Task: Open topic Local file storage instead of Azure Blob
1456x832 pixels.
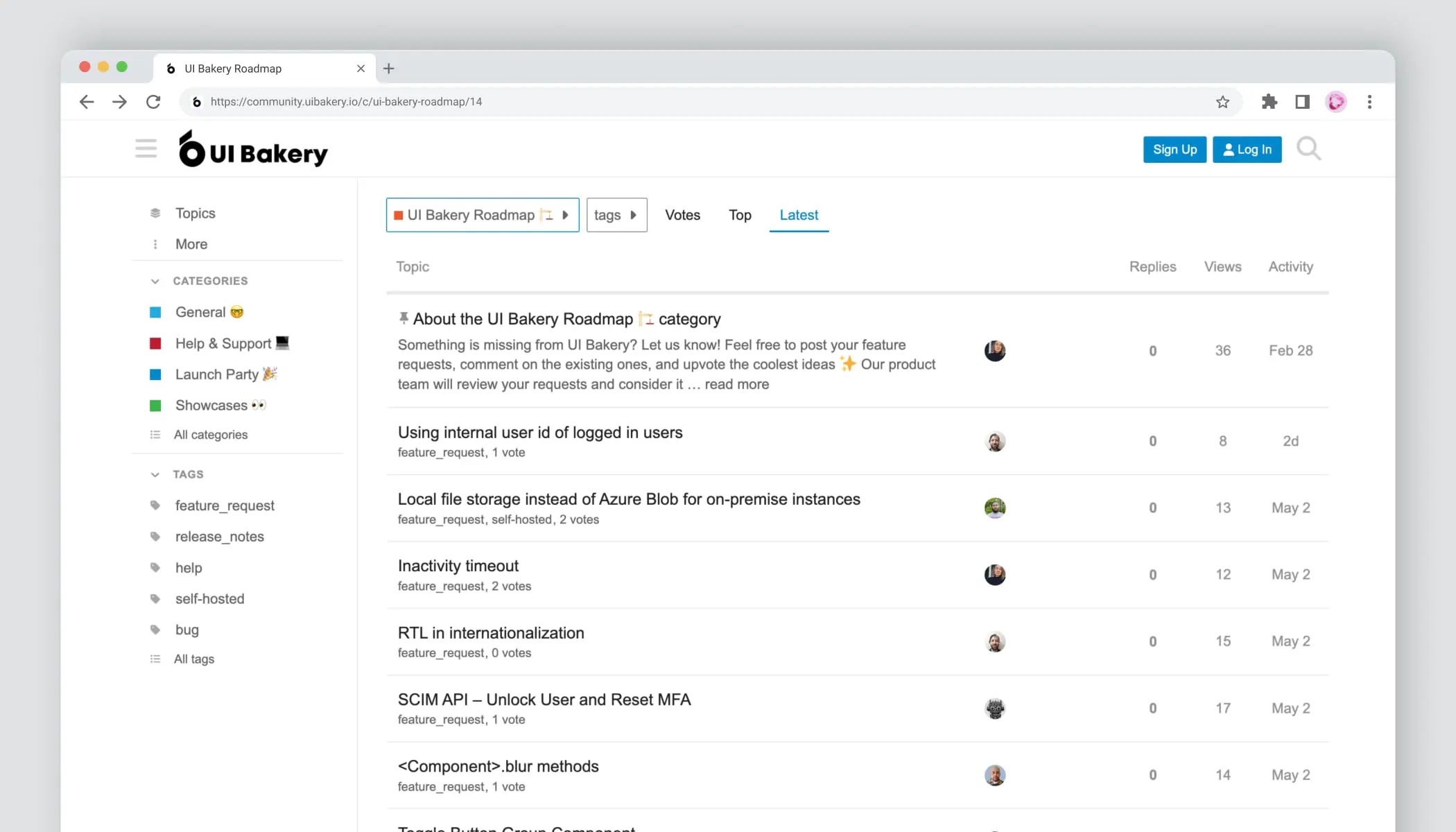Action: (x=629, y=499)
